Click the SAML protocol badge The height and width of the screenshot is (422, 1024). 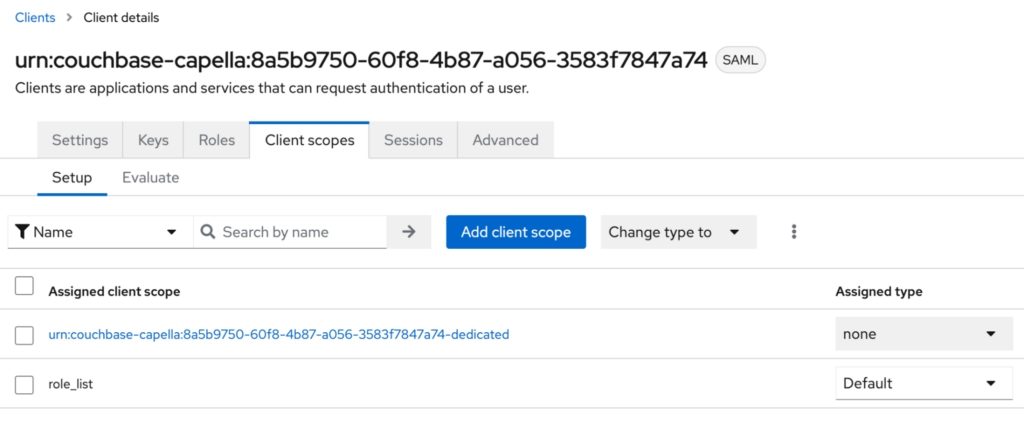741,60
